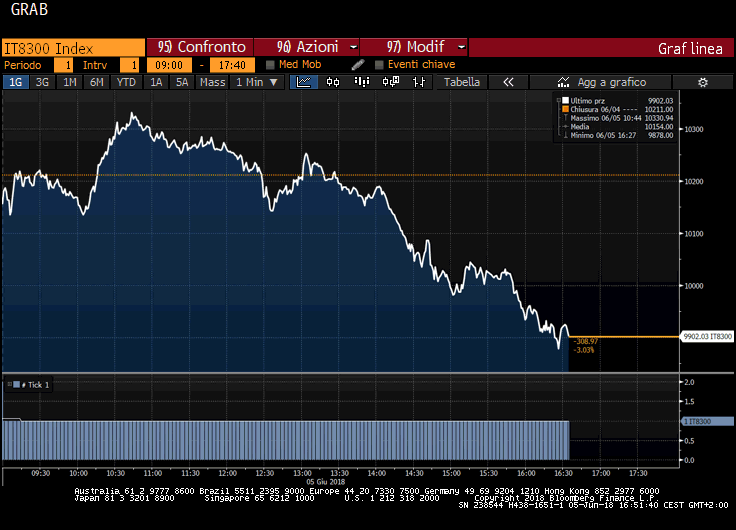
Task: Click the -308.97 change value
Action: [586, 341]
